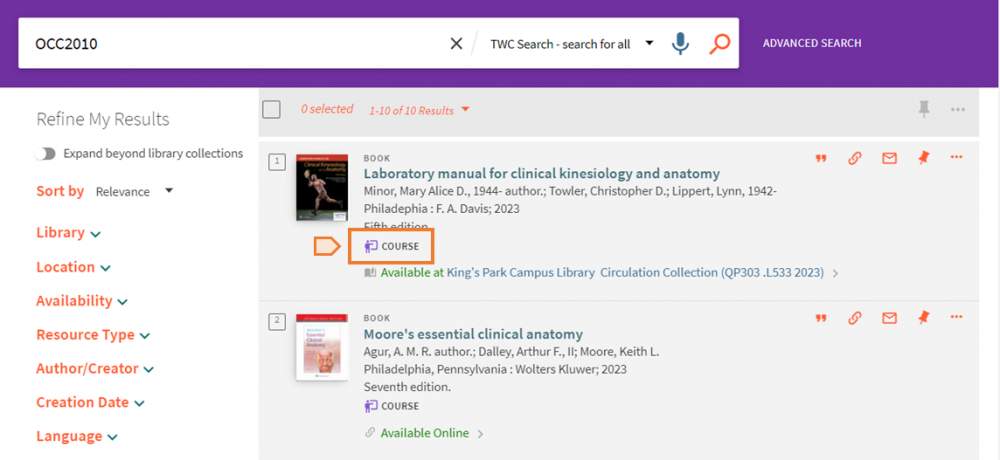Click the microphone voice search icon
Screen dimensions: 1000x460
coord(680,43)
